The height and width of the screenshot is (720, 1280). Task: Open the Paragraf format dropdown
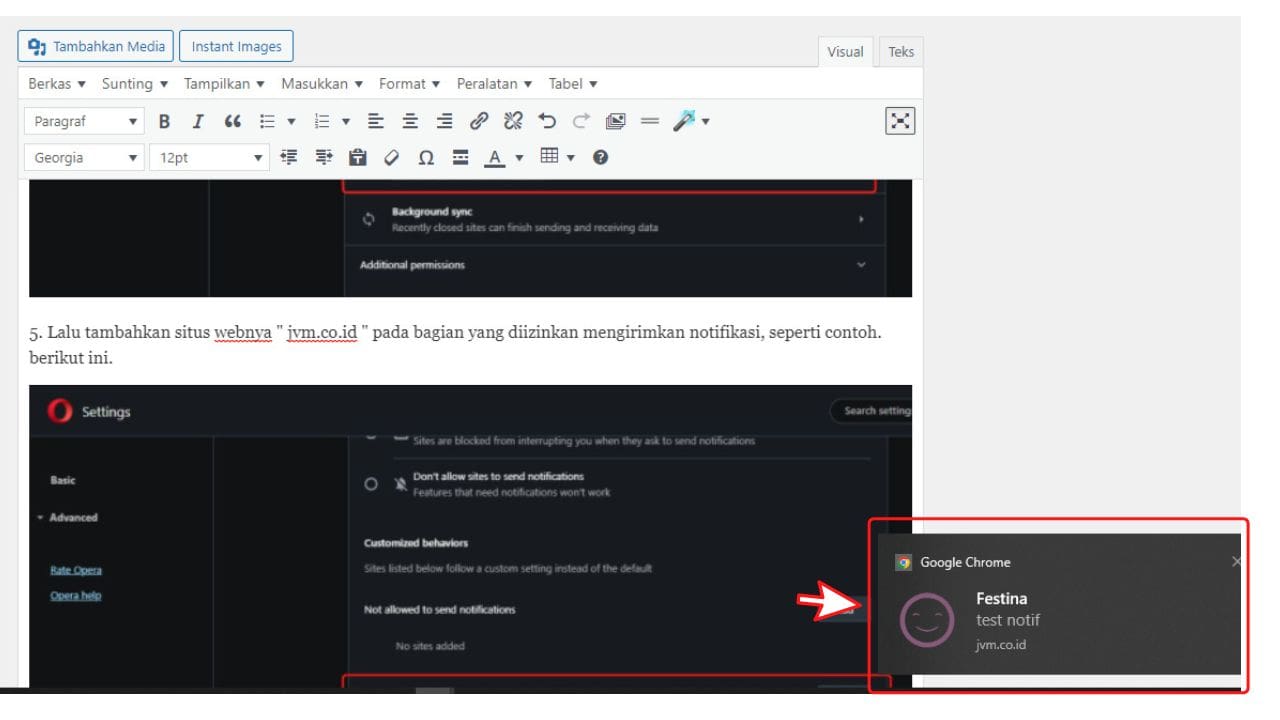point(85,121)
